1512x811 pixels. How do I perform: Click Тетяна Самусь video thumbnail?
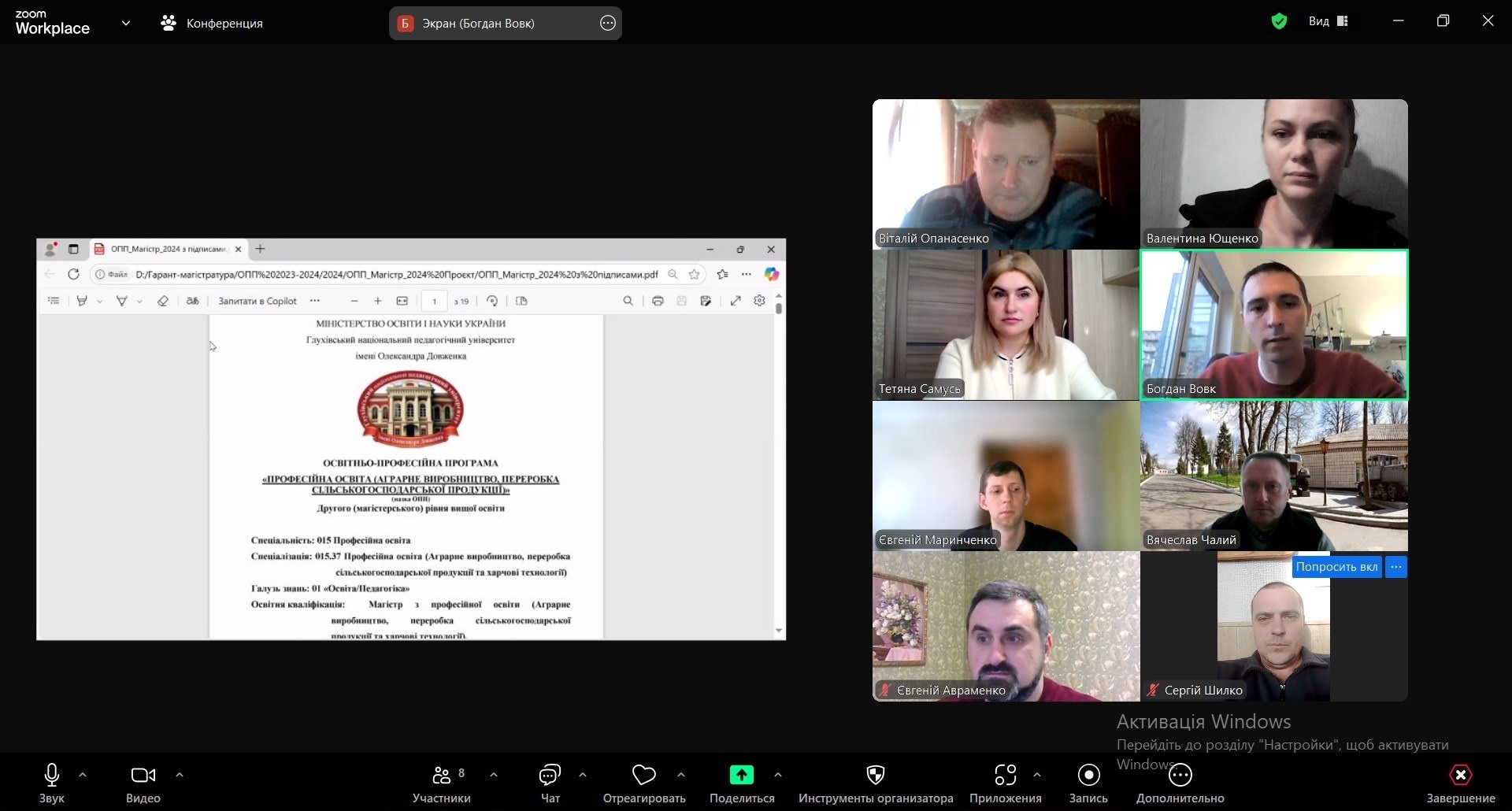pos(1006,324)
